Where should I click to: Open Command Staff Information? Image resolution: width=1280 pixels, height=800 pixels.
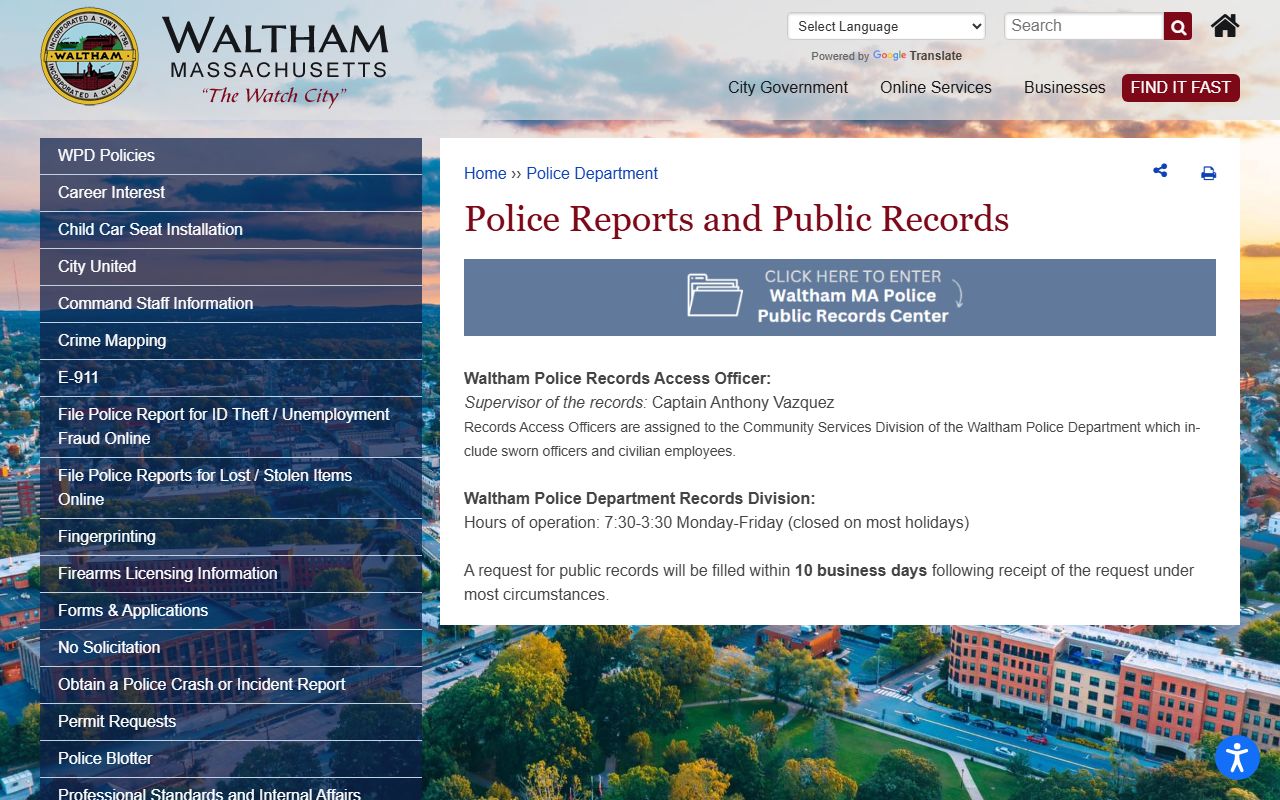(231, 304)
